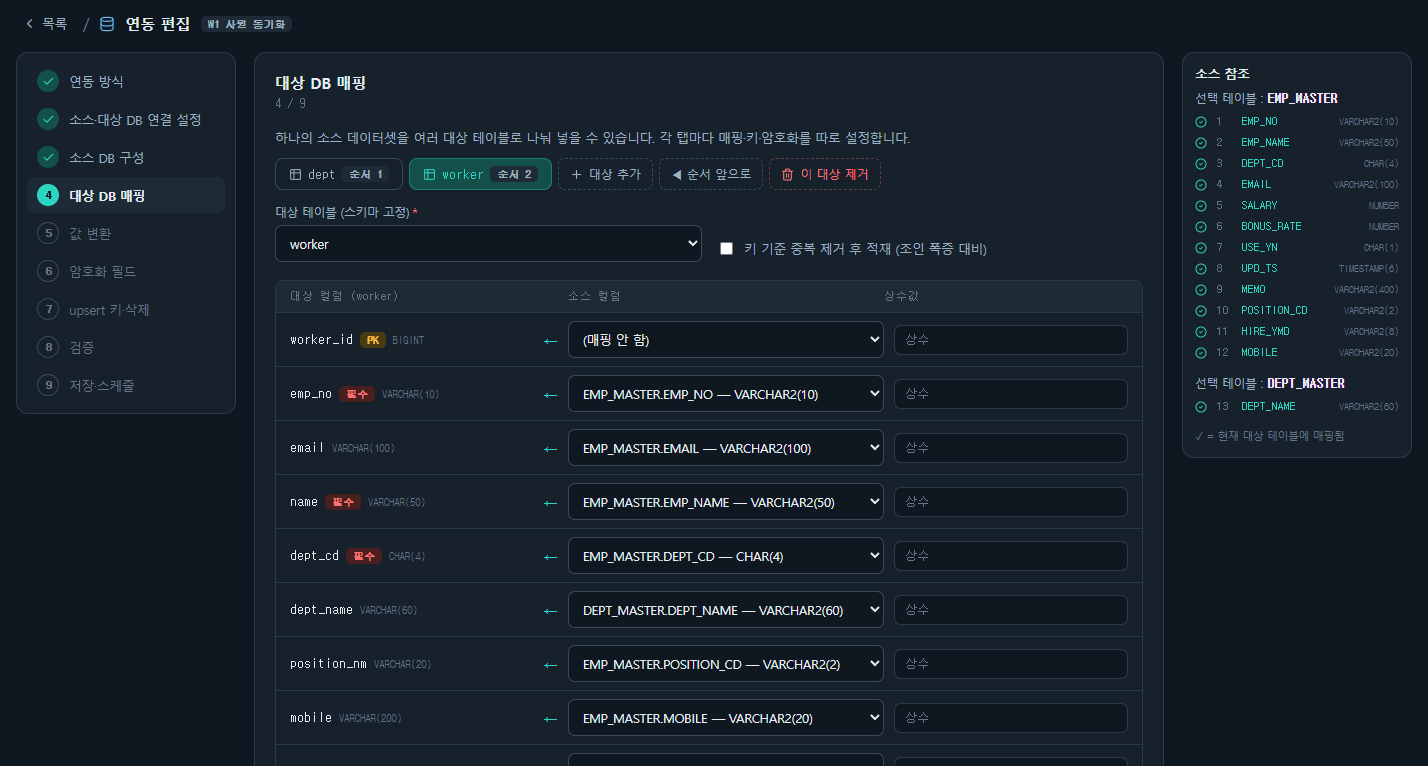Click 순서 앞으로 button
The width and height of the screenshot is (1428, 766).
[x=711, y=174]
